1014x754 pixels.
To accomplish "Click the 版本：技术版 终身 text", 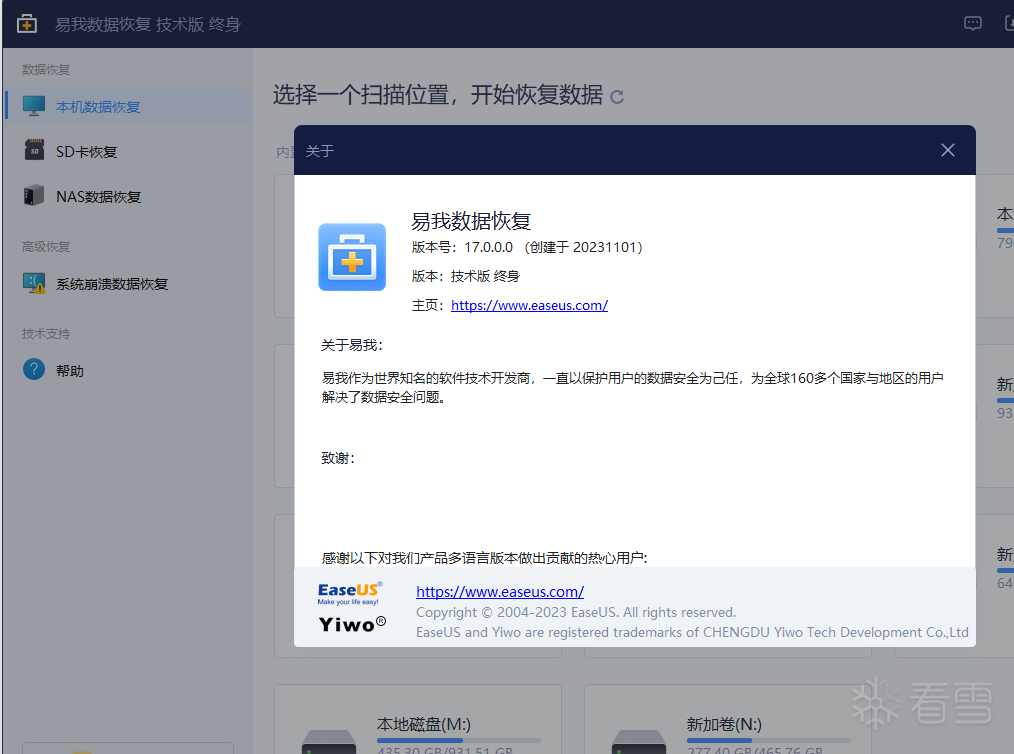I will [466, 276].
